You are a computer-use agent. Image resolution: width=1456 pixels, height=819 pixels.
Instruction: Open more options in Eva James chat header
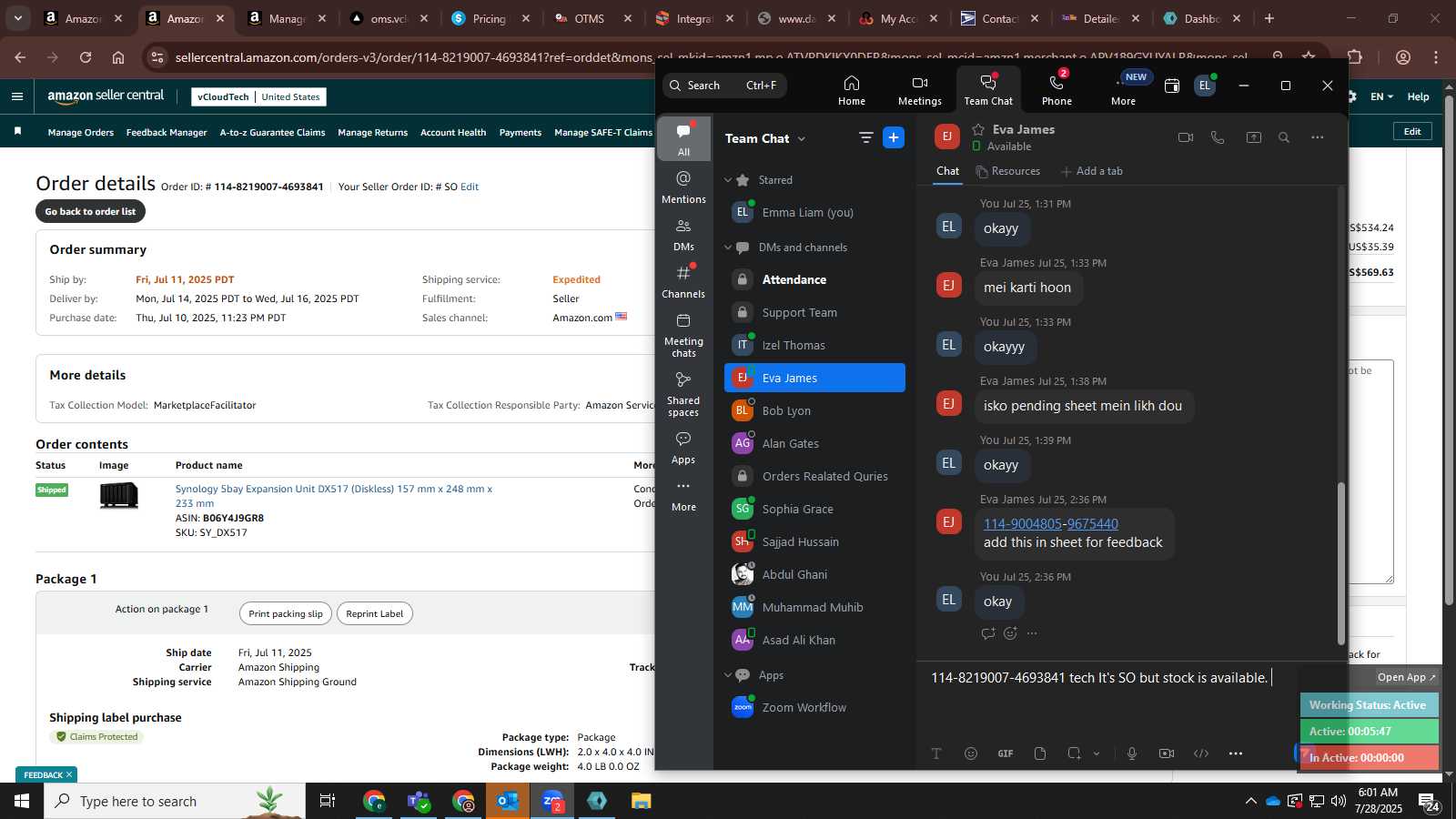(1317, 137)
